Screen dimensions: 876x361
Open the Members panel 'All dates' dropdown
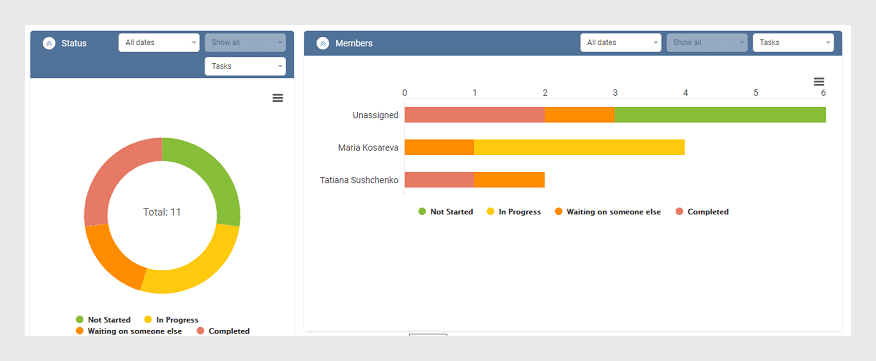(x=621, y=42)
